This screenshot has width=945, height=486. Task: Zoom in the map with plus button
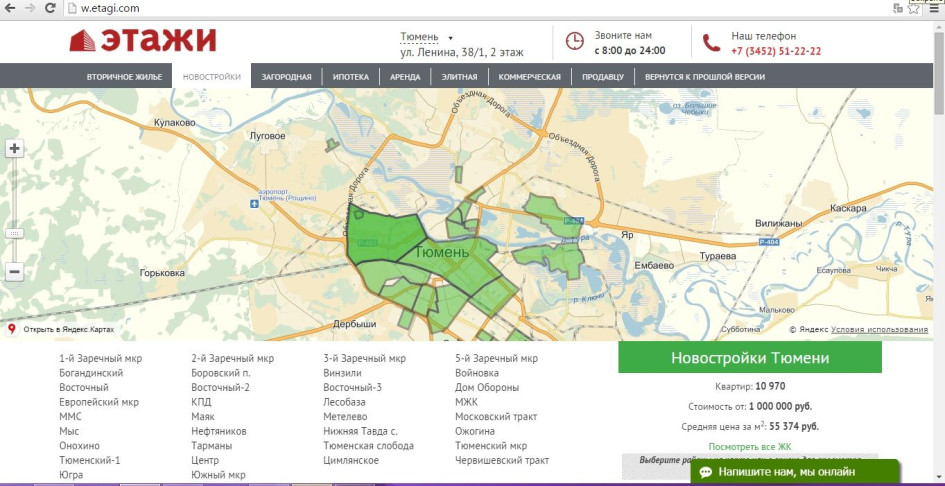pos(14,149)
